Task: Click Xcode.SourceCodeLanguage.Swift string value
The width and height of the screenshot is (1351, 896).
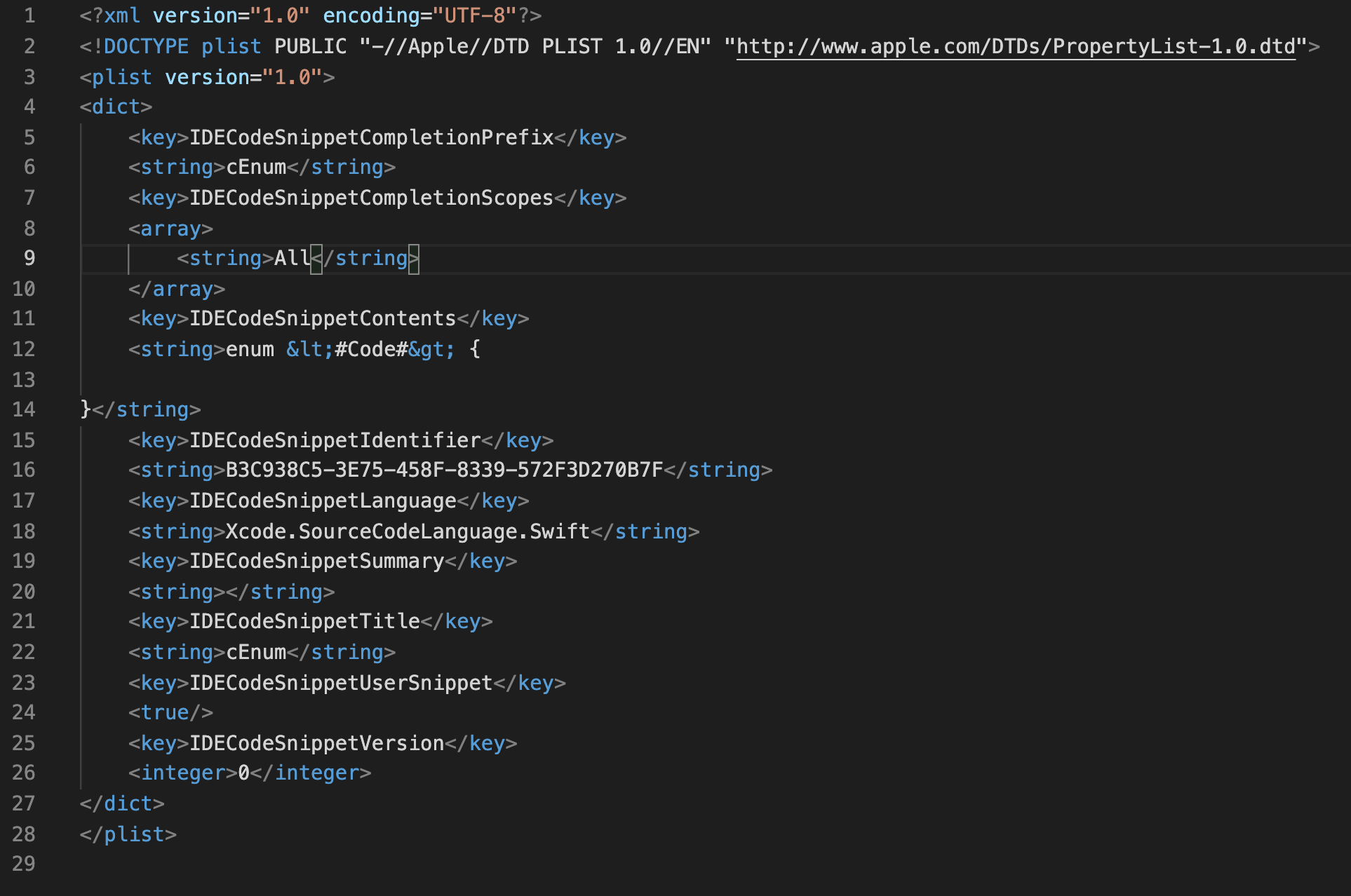Action: point(408,531)
